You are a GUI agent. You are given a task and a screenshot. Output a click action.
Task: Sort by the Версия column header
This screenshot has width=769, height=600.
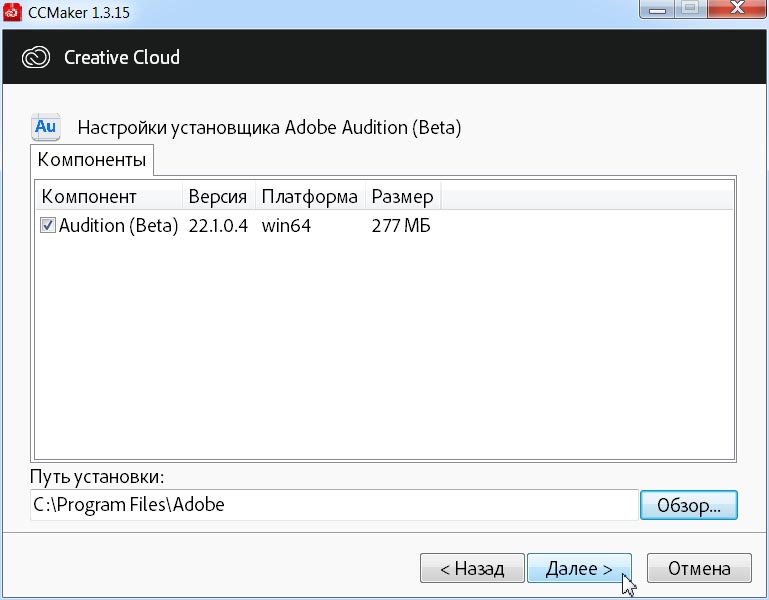[219, 197]
